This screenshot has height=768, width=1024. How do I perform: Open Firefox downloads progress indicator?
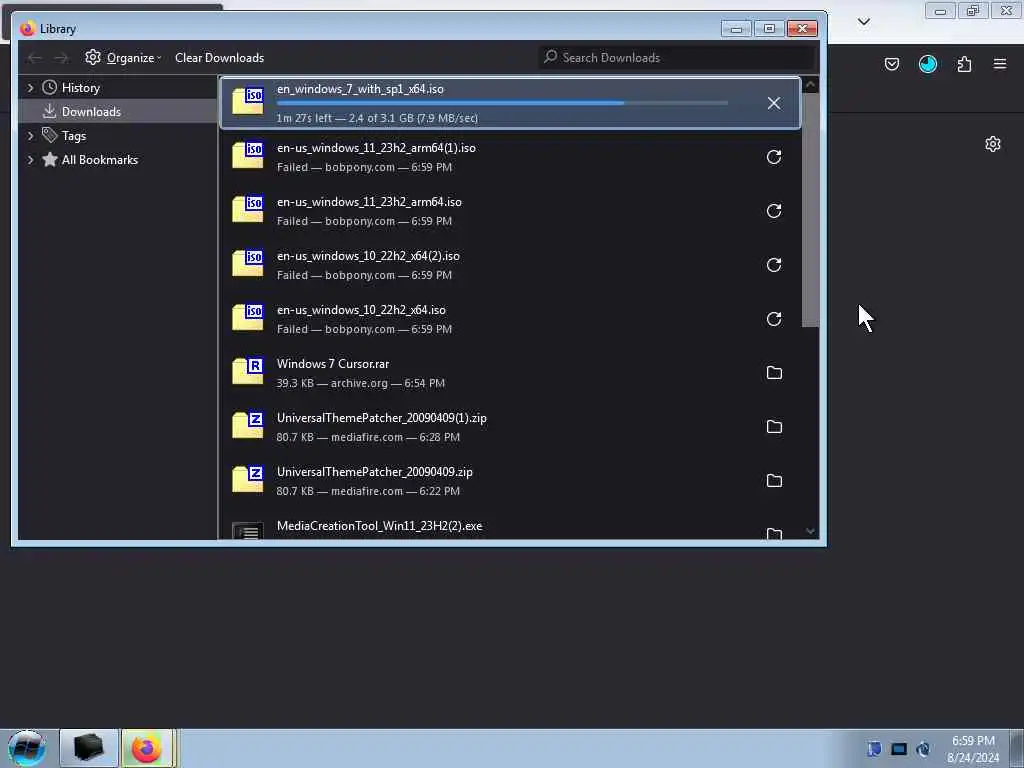(x=928, y=64)
